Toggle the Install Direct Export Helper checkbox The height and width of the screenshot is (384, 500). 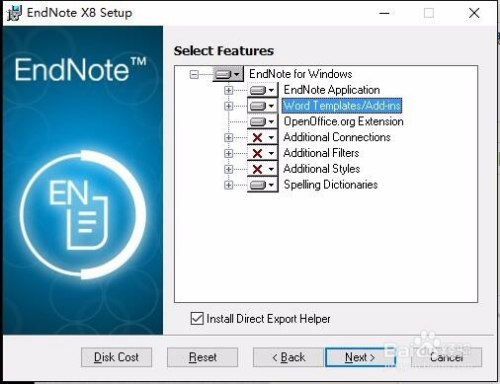pyautogui.click(x=197, y=318)
